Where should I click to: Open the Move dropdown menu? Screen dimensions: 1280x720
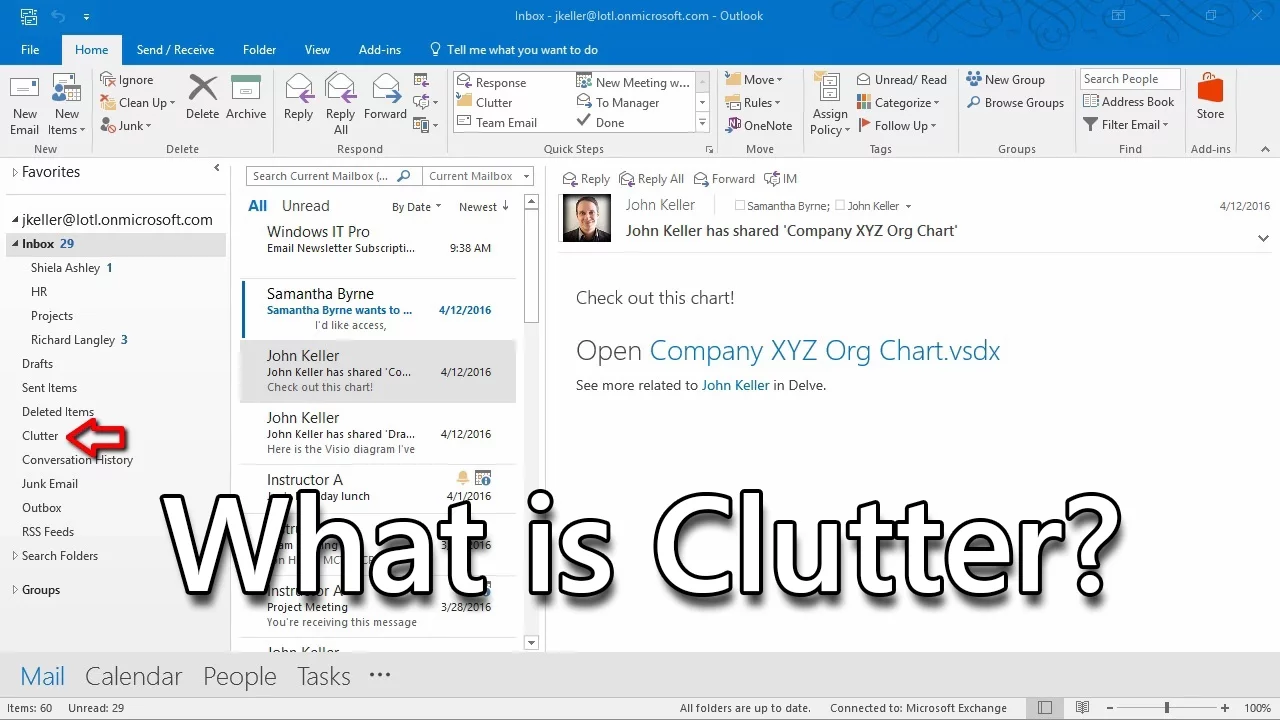tap(757, 79)
